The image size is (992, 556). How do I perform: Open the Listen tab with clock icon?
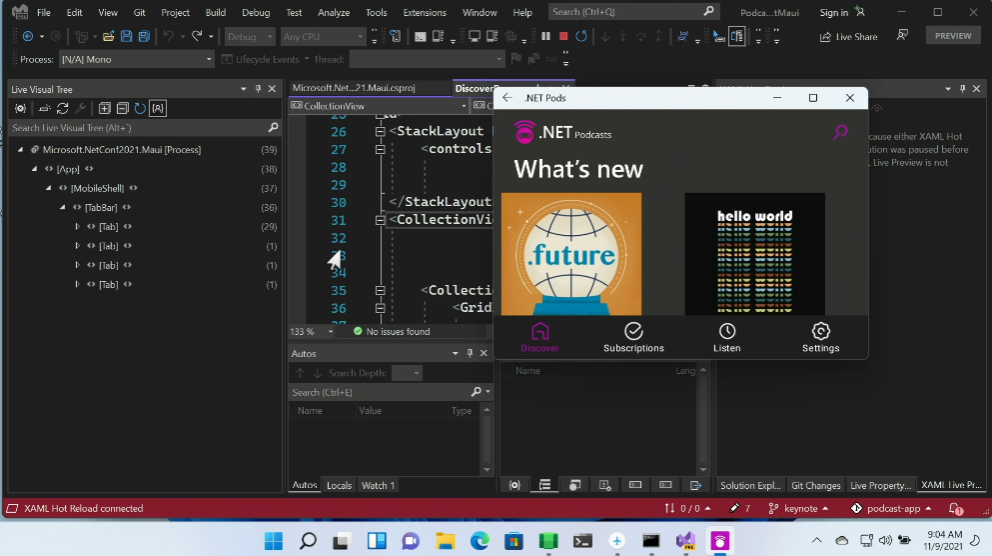click(727, 337)
